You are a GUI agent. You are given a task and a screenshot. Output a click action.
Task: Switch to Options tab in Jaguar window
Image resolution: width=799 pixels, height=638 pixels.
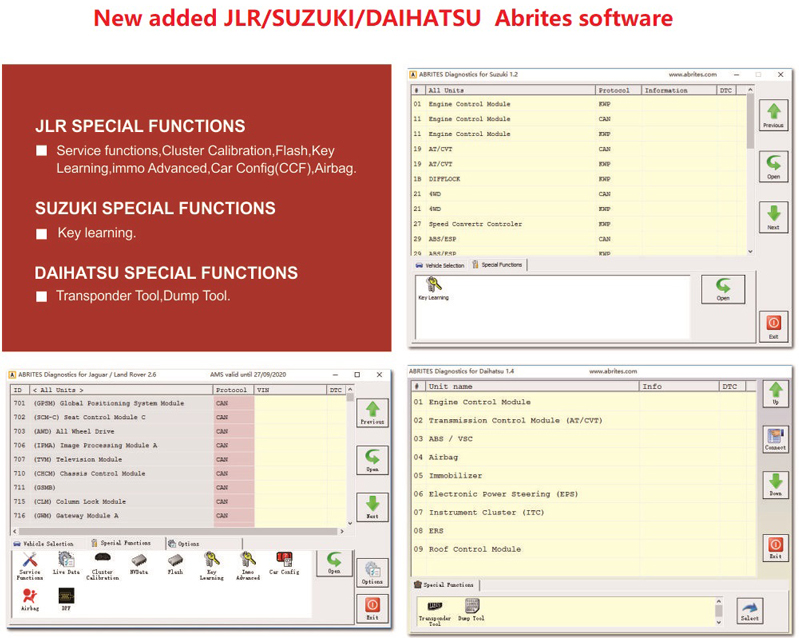coord(184,544)
